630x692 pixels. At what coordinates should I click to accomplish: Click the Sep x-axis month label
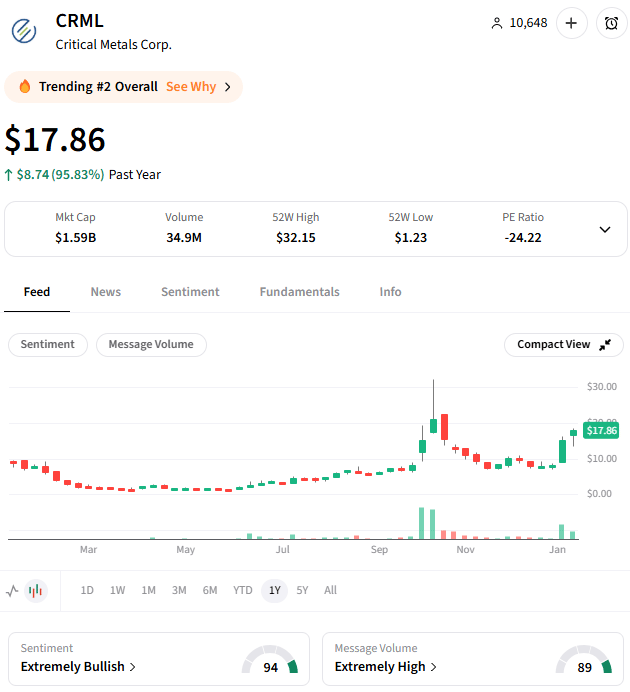379,549
